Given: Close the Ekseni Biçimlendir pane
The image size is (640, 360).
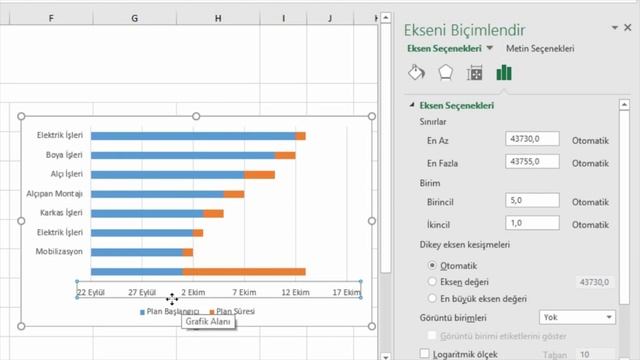Looking at the screenshot, I should 628,27.
